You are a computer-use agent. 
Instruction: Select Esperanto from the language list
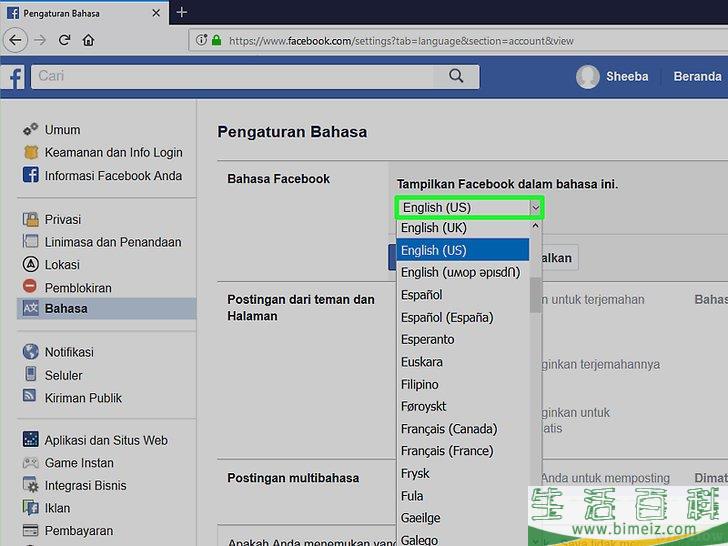coord(462,339)
